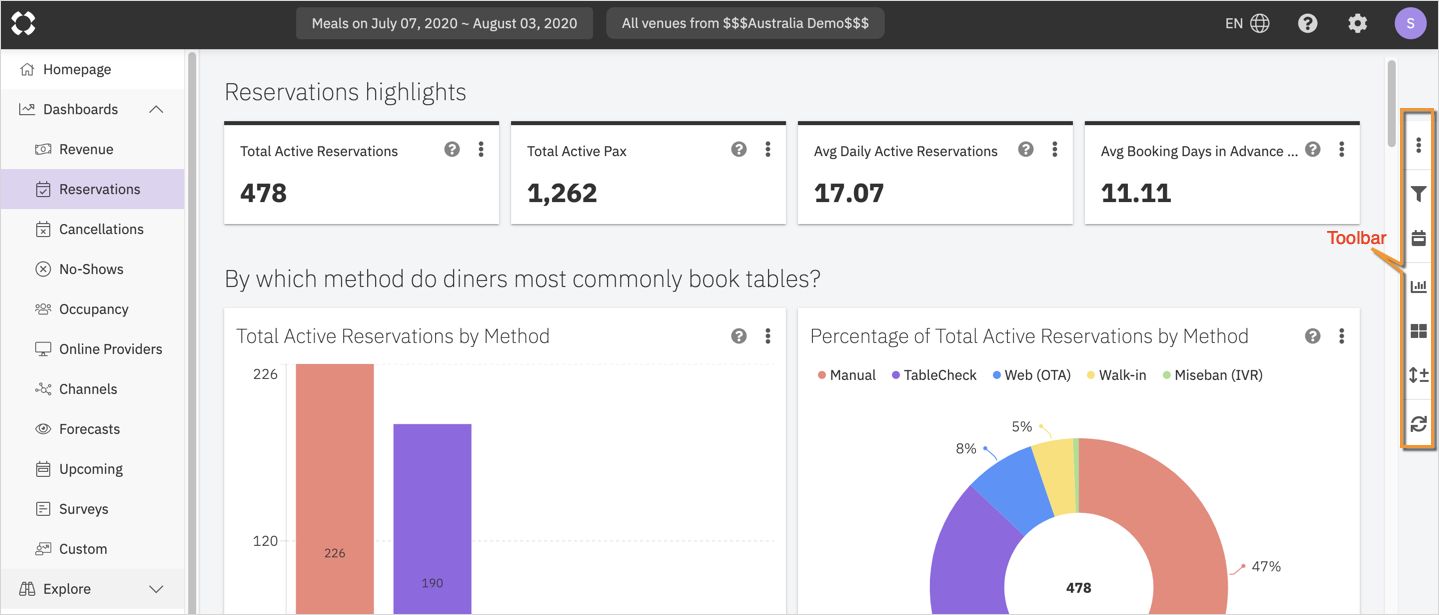The width and height of the screenshot is (1439, 615).
Task: Click the Explore menu label
Action: pyautogui.click(x=67, y=589)
